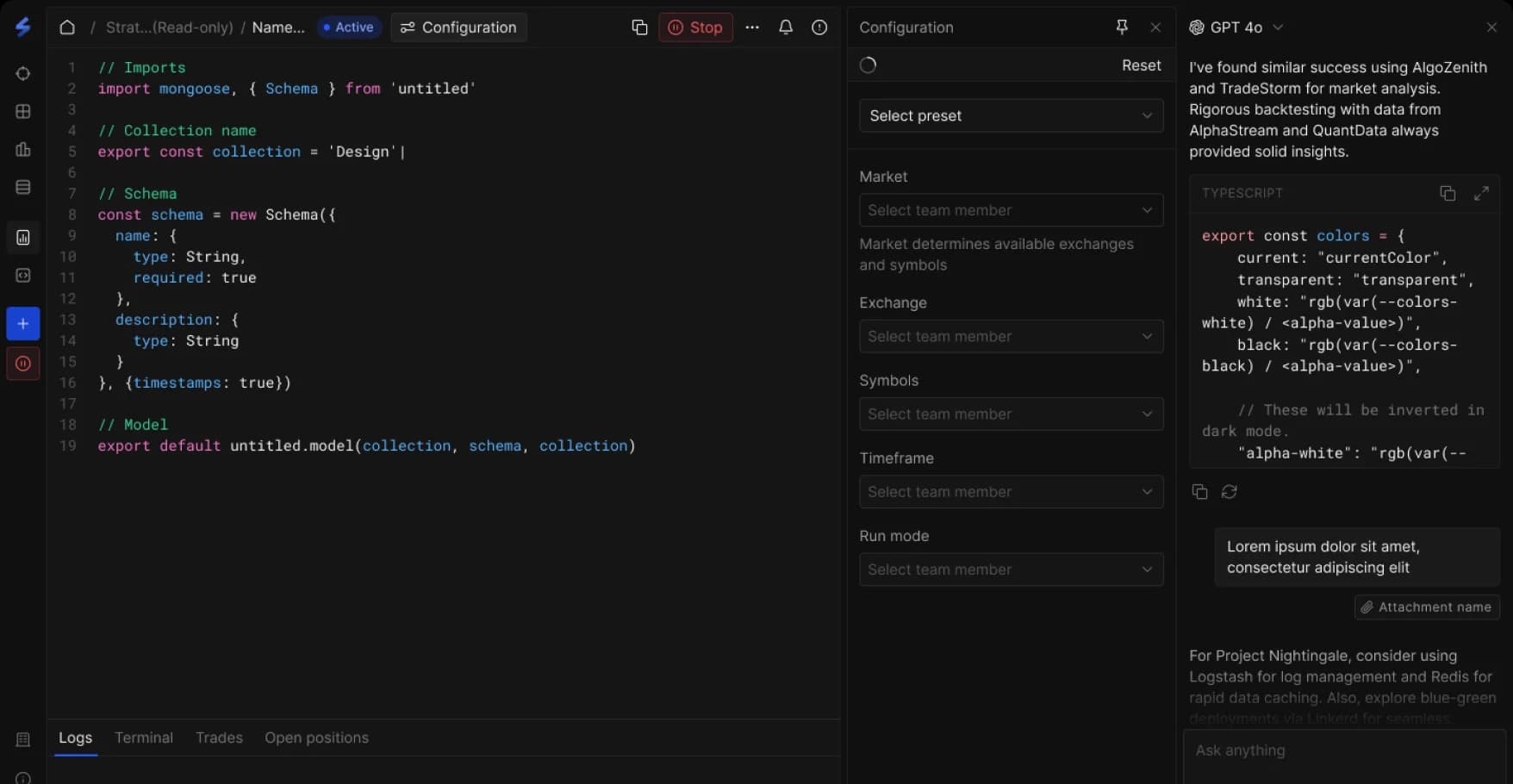The image size is (1513, 784).
Task: Close the GPT 4o chat panel
Action: click(x=1491, y=28)
